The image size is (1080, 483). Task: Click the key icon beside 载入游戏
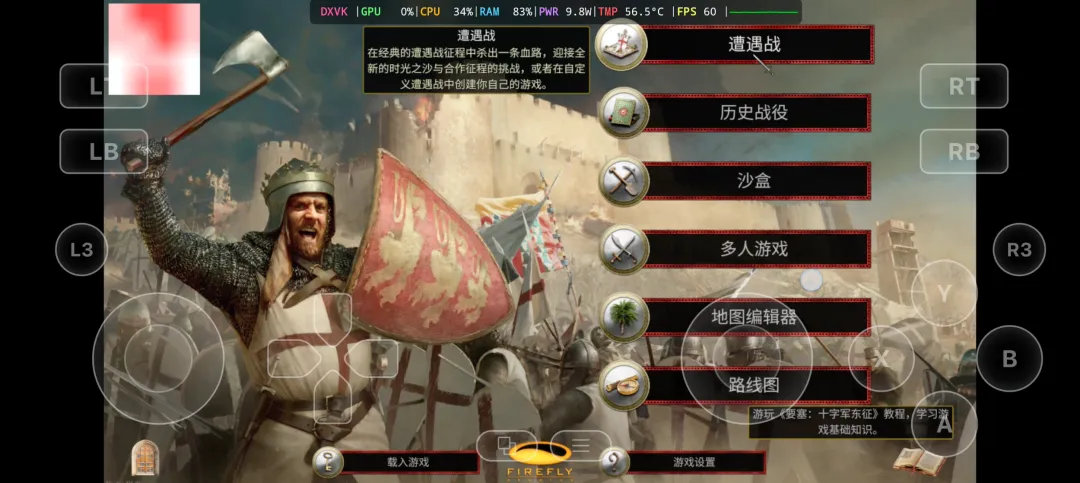click(x=327, y=462)
